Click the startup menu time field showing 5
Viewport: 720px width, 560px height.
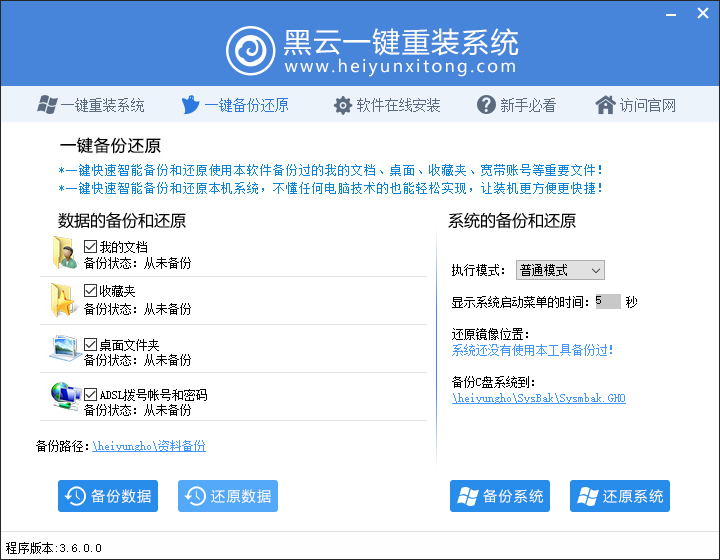pos(608,302)
